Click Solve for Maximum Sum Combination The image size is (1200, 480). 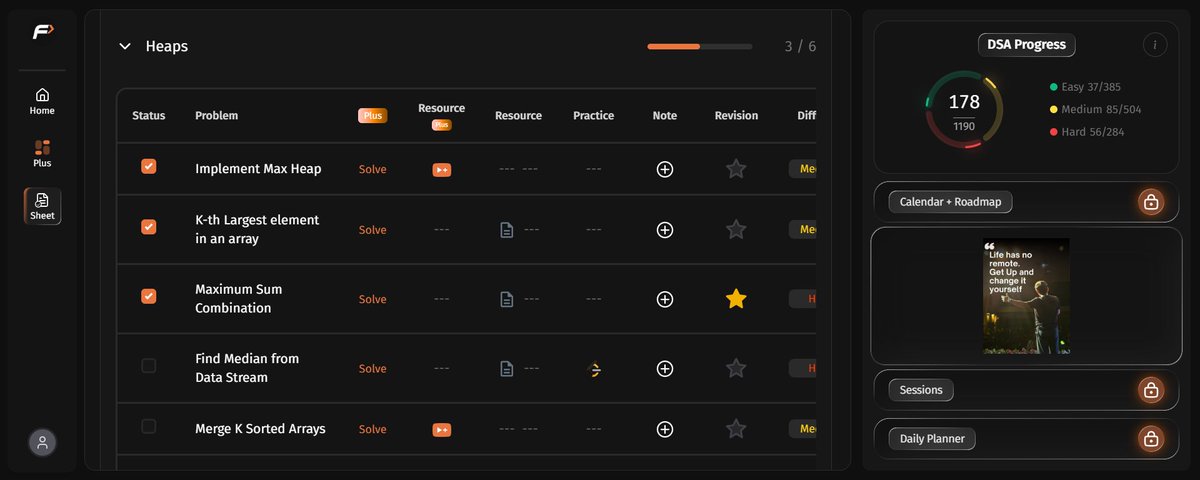[372, 299]
